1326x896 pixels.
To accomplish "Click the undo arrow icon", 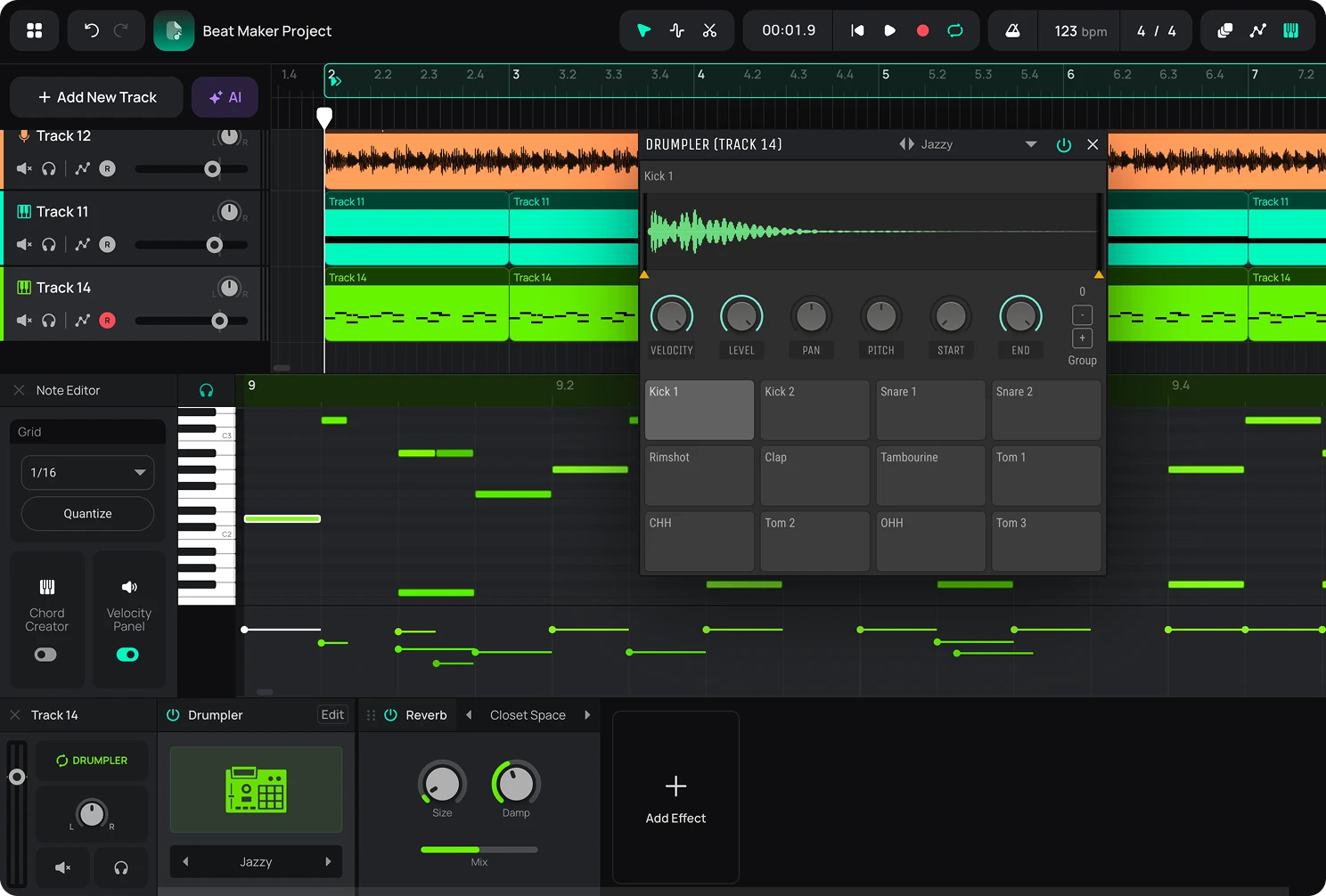I will pos(91,30).
